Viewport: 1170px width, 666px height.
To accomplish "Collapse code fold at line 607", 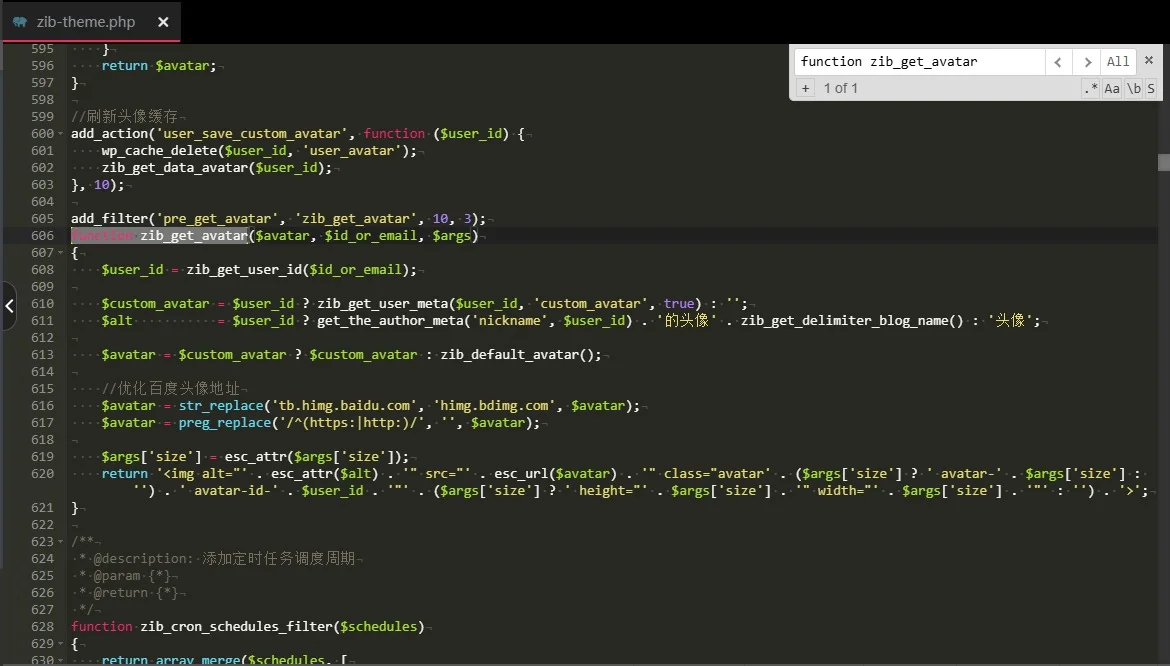I will pos(60,253).
